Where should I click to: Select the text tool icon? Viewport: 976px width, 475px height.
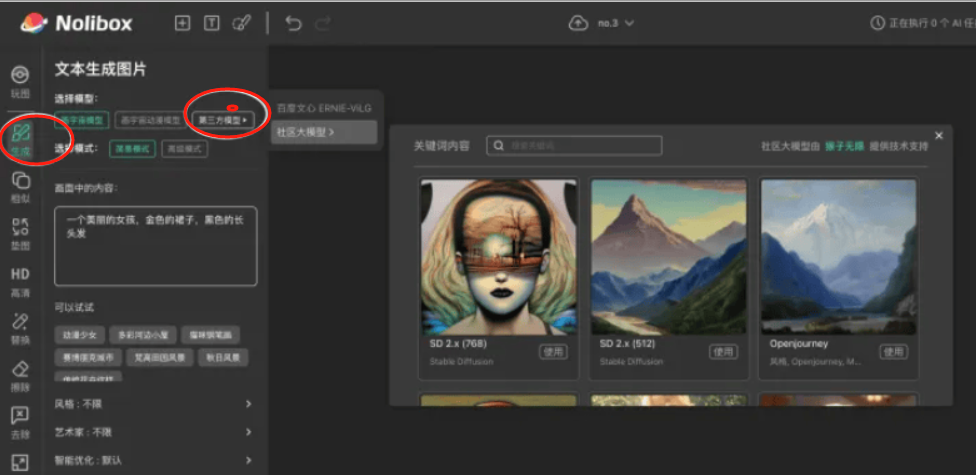click(x=211, y=23)
